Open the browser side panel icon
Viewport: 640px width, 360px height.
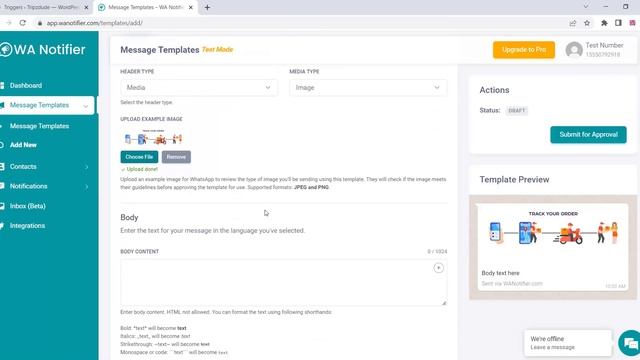tap(618, 23)
